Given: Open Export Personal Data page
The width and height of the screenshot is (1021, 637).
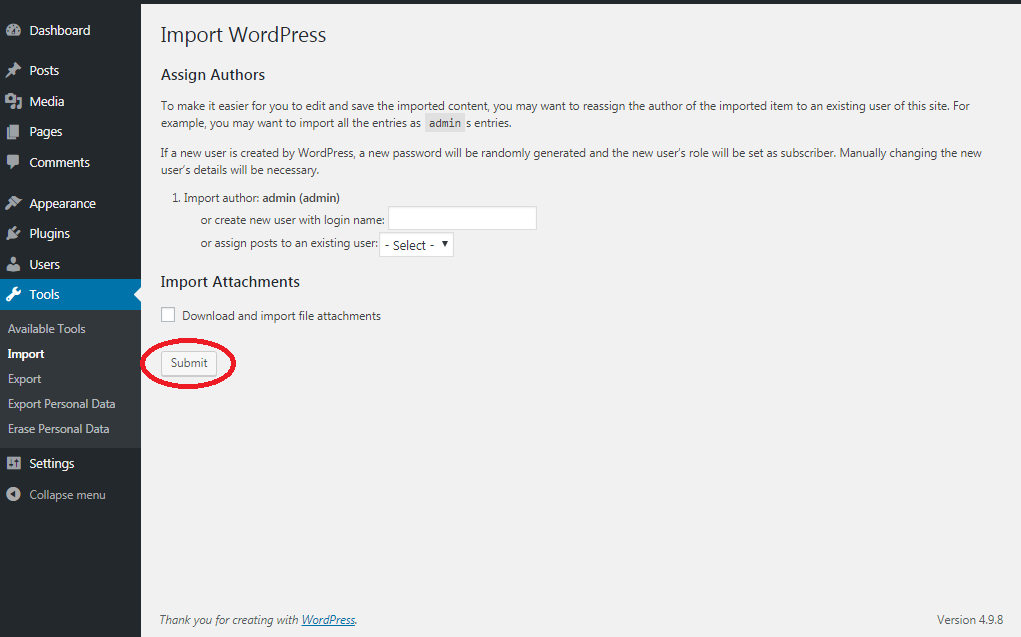Looking at the screenshot, I should (62, 404).
